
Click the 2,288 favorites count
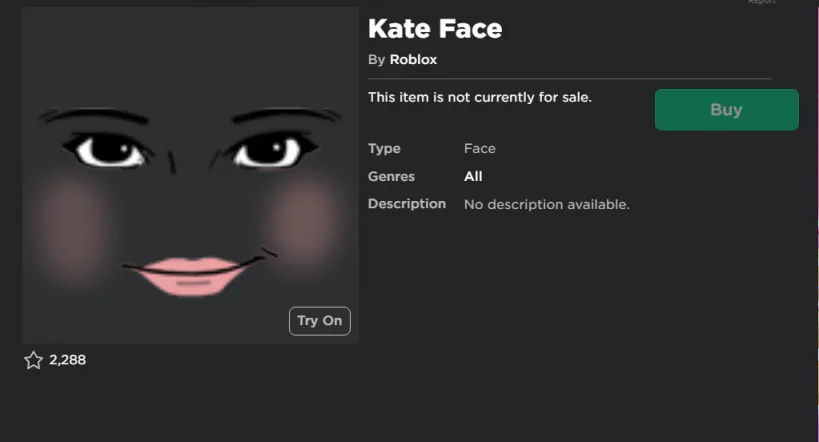(68, 360)
